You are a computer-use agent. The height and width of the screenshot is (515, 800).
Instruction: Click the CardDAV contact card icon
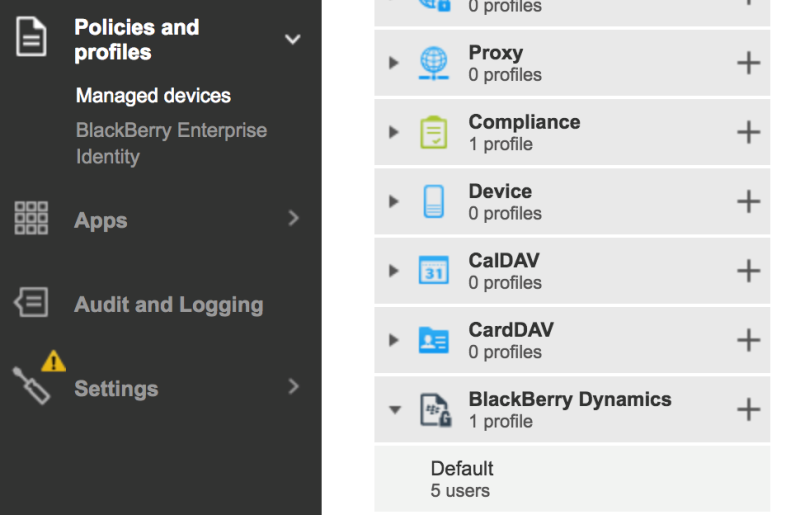(x=434, y=340)
